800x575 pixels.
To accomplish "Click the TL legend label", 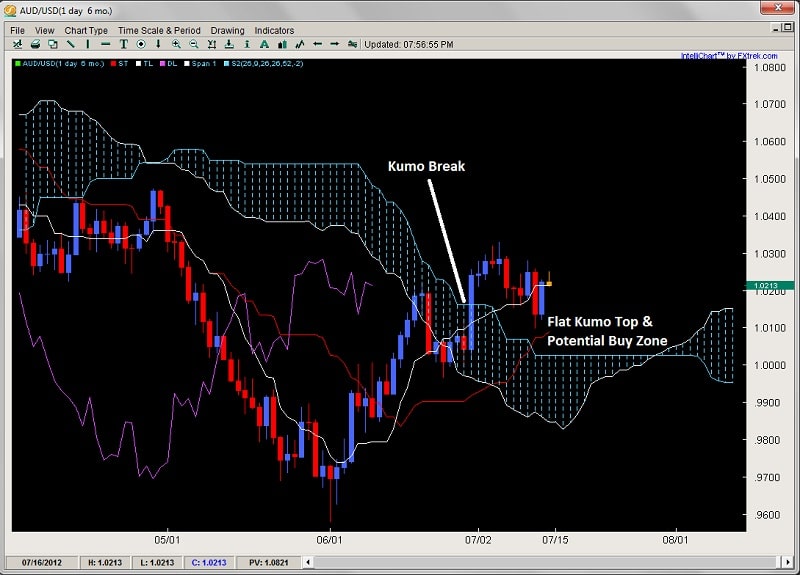I will click(148, 64).
